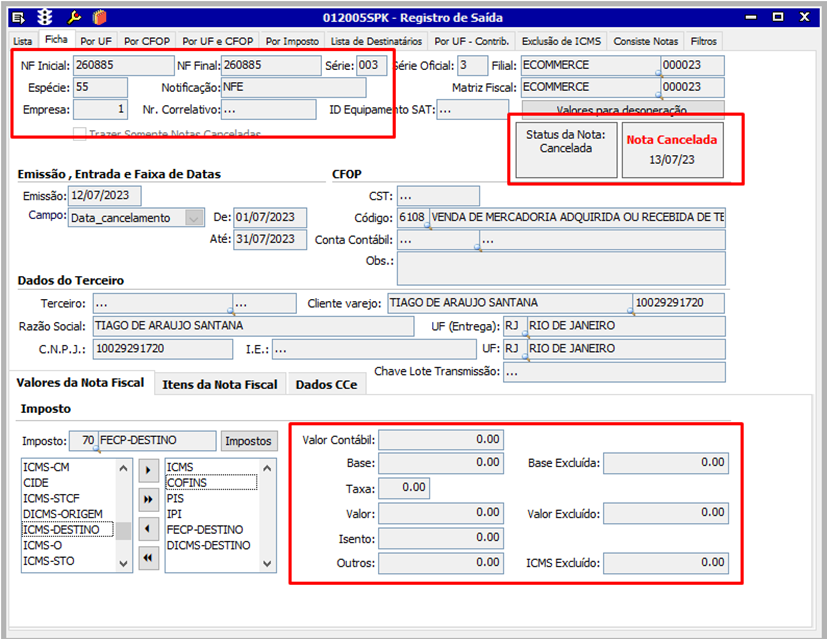Image resolution: width=827 pixels, height=639 pixels.
Task: Switch to the Ficha tab
Action: (56, 40)
